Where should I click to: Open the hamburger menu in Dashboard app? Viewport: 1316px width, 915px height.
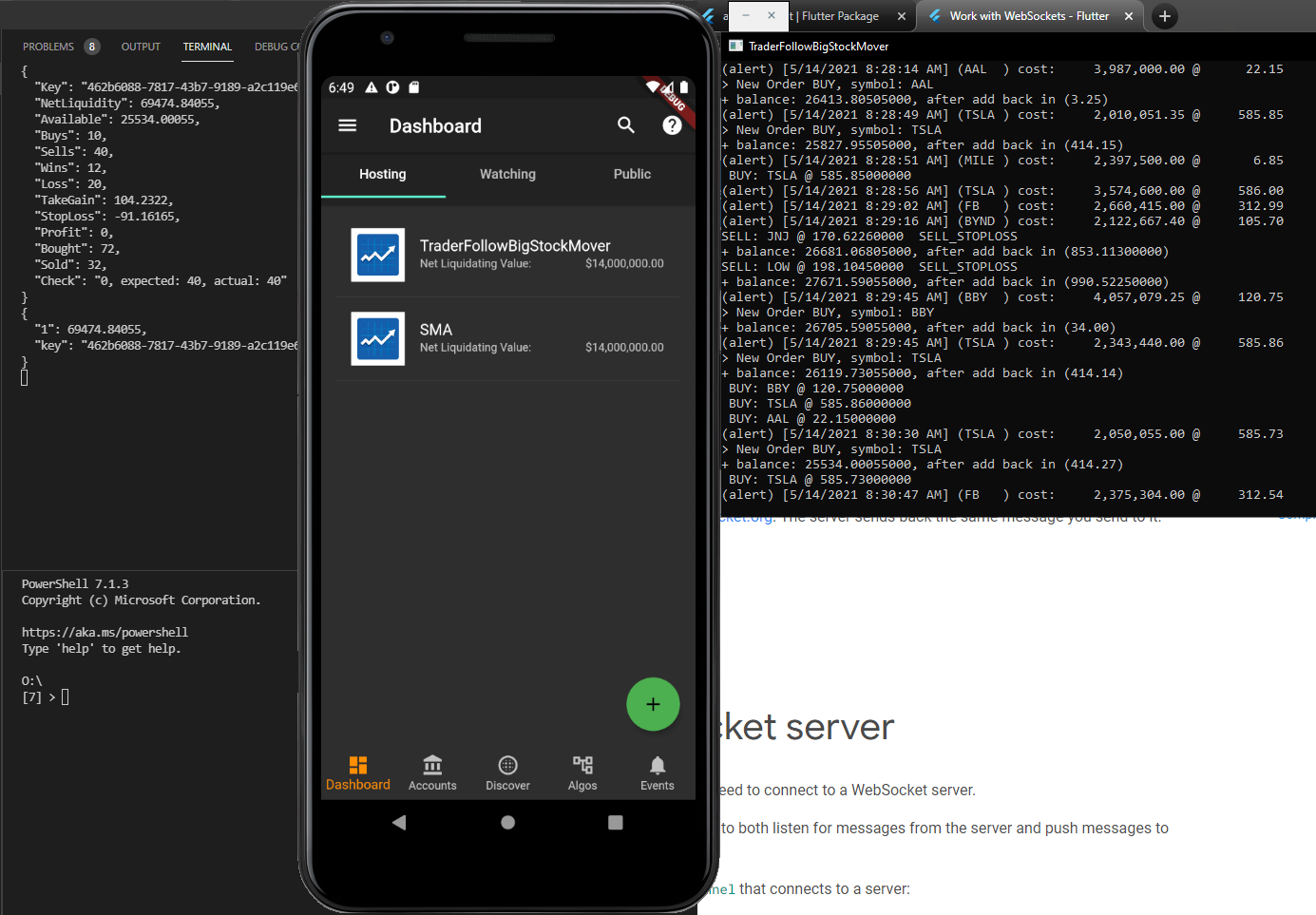click(348, 125)
